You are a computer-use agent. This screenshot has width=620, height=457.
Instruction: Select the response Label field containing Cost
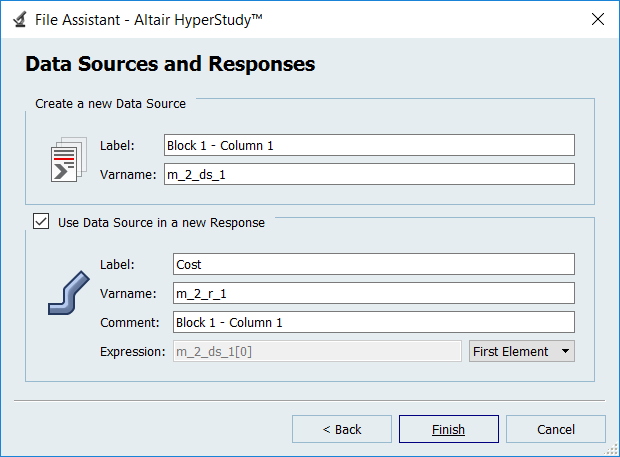coord(373,264)
